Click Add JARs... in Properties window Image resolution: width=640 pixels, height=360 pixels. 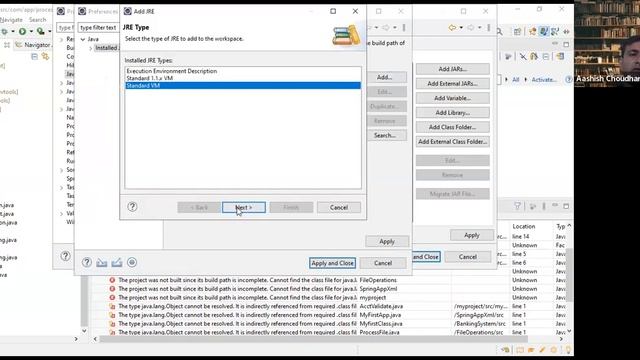[453, 69]
